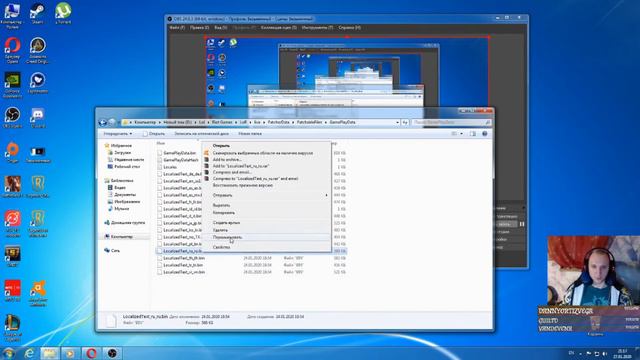The width and height of the screenshot is (640, 360).
Task: Click the Opera taskbar icon
Action: (91, 353)
